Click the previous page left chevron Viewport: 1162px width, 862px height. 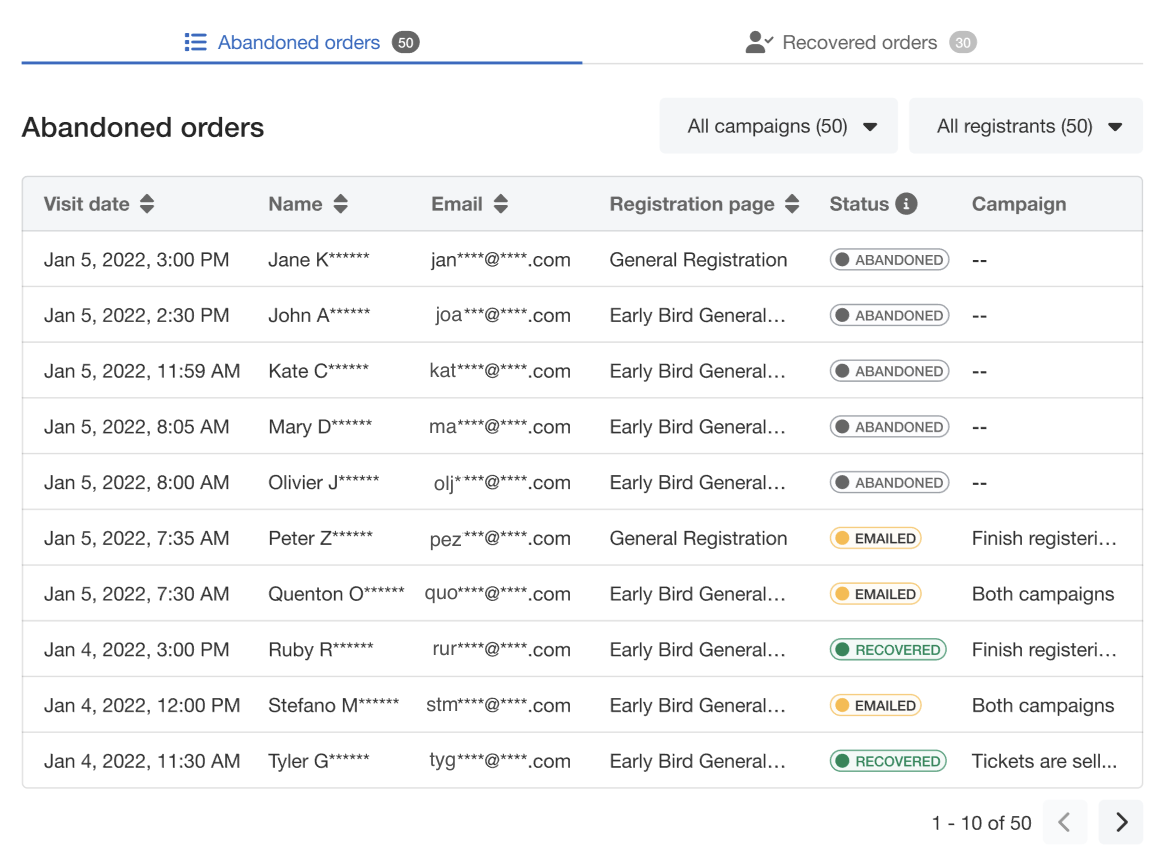tap(1064, 822)
